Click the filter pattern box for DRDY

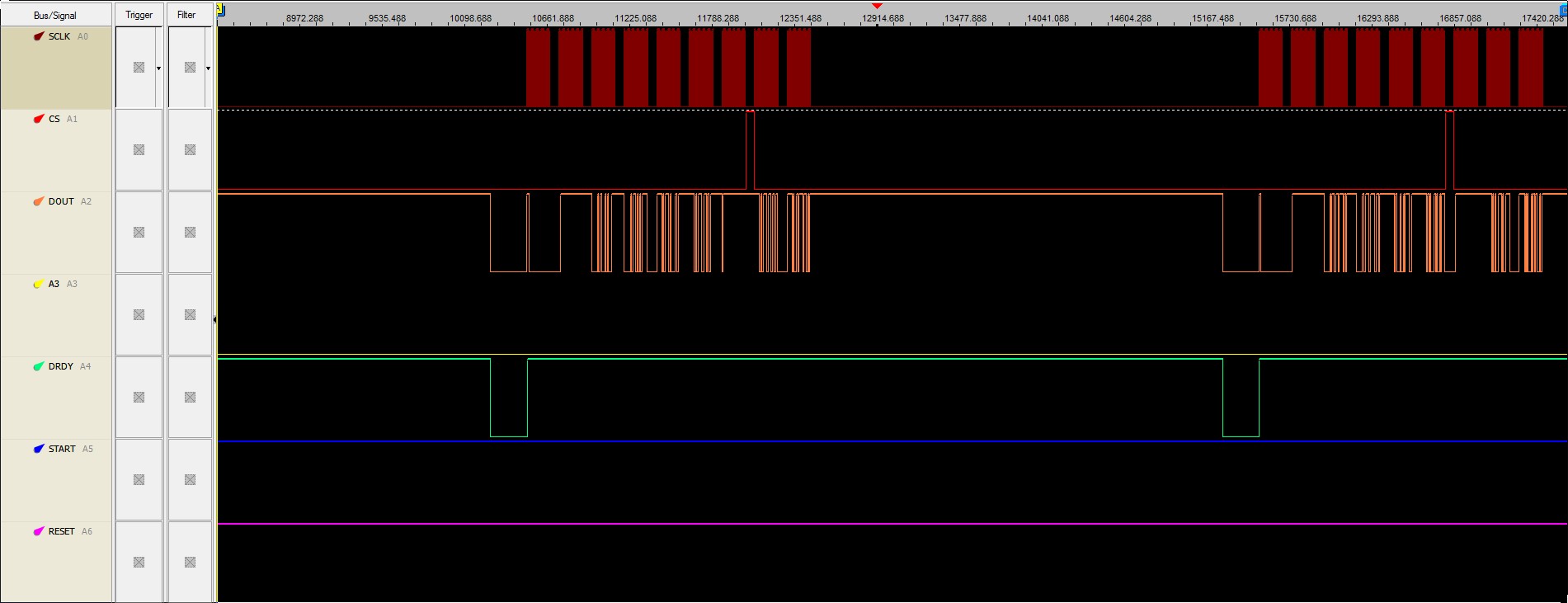click(190, 398)
